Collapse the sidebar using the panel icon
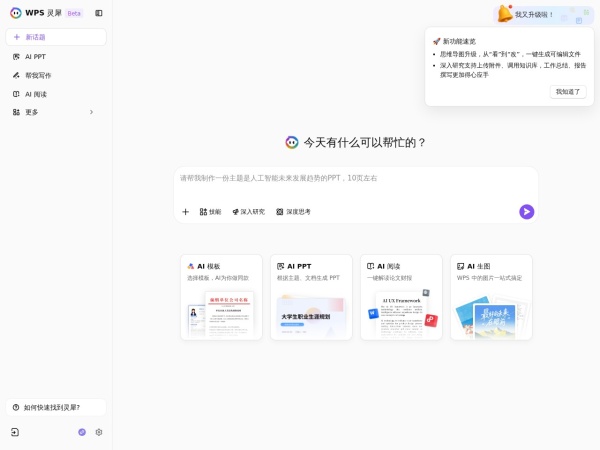The height and width of the screenshot is (450, 600). pos(99,13)
